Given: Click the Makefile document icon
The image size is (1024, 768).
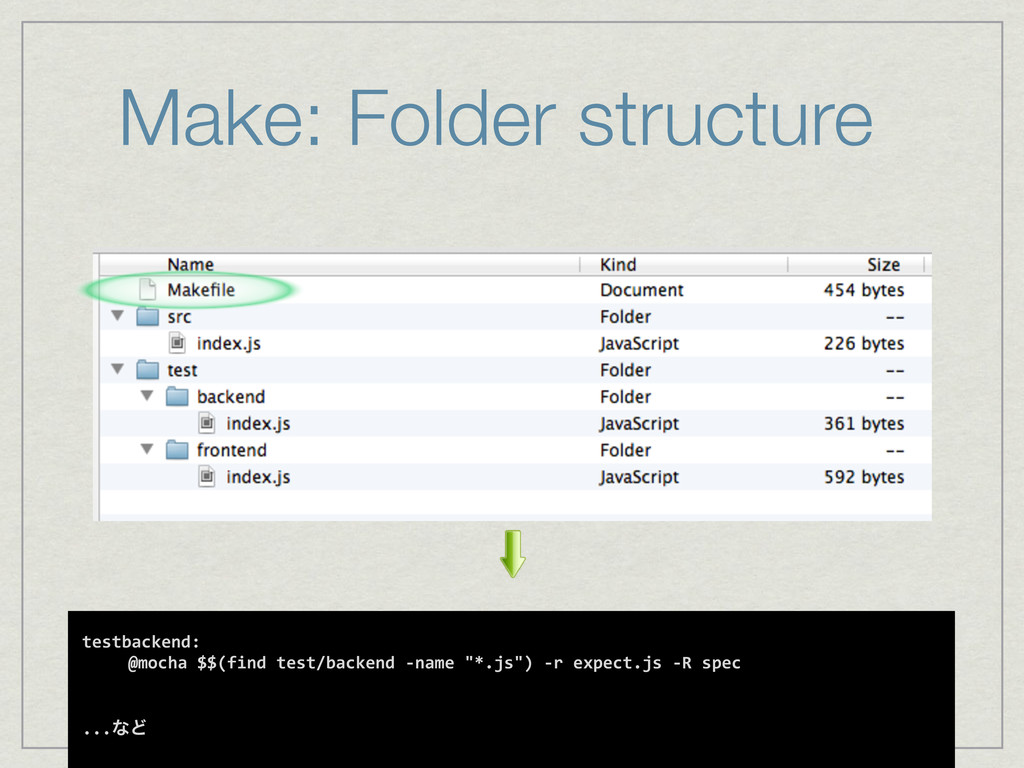Looking at the screenshot, I should tap(148, 290).
